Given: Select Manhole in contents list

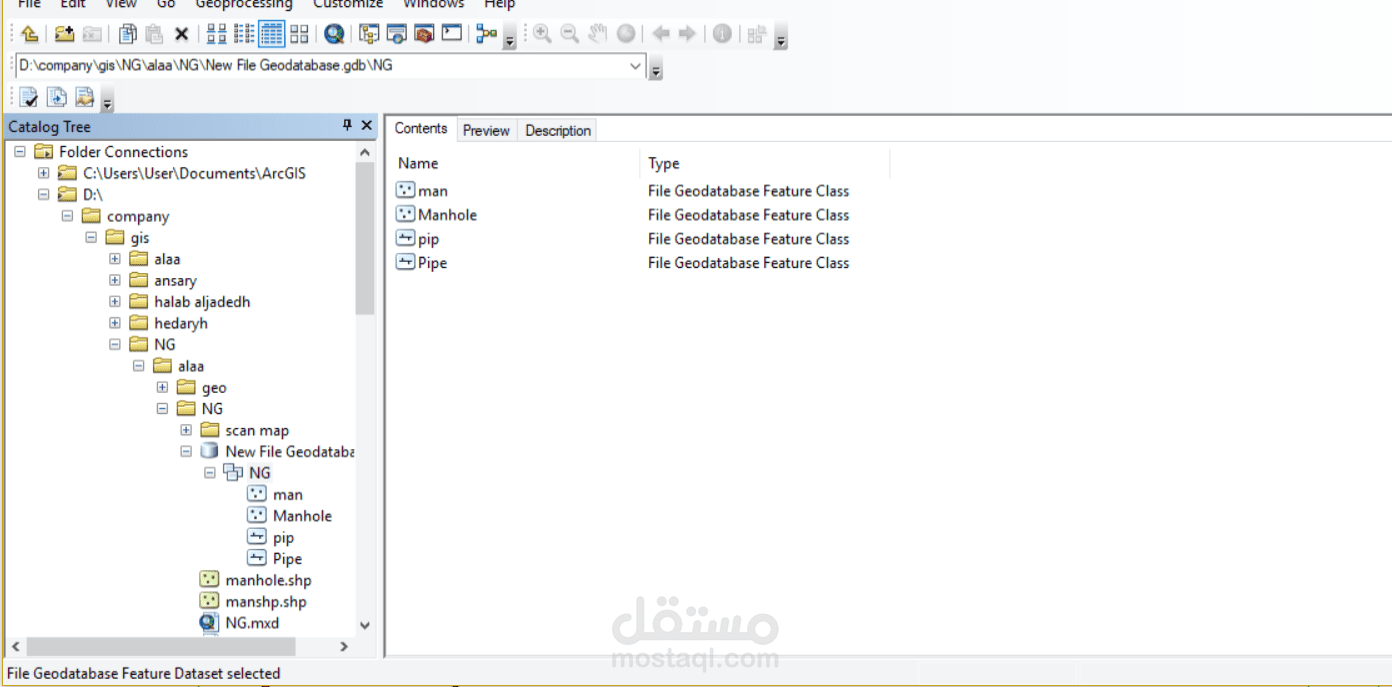Looking at the screenshot, I should [447, 215].
